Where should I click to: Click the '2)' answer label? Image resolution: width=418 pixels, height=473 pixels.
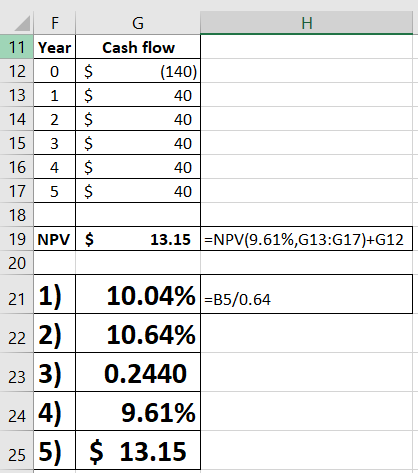coord(55,333)
